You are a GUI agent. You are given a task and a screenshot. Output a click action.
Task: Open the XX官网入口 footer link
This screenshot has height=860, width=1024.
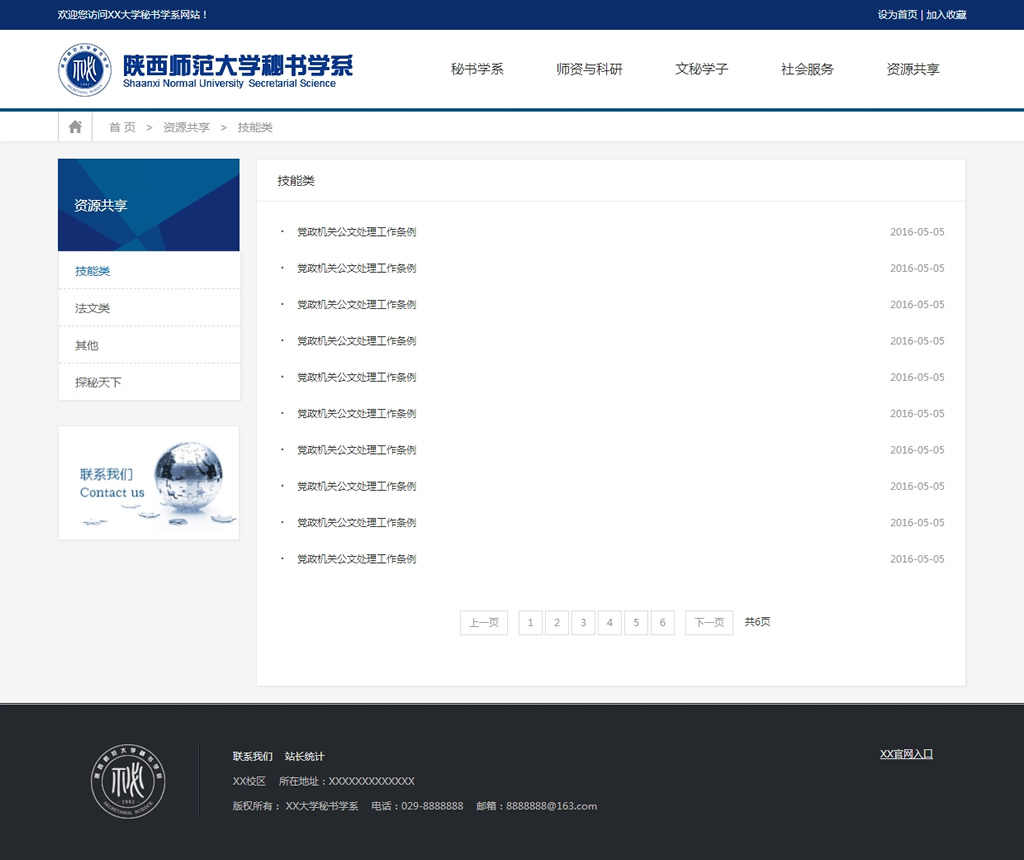pyautogui.click(x=906, y=754)
